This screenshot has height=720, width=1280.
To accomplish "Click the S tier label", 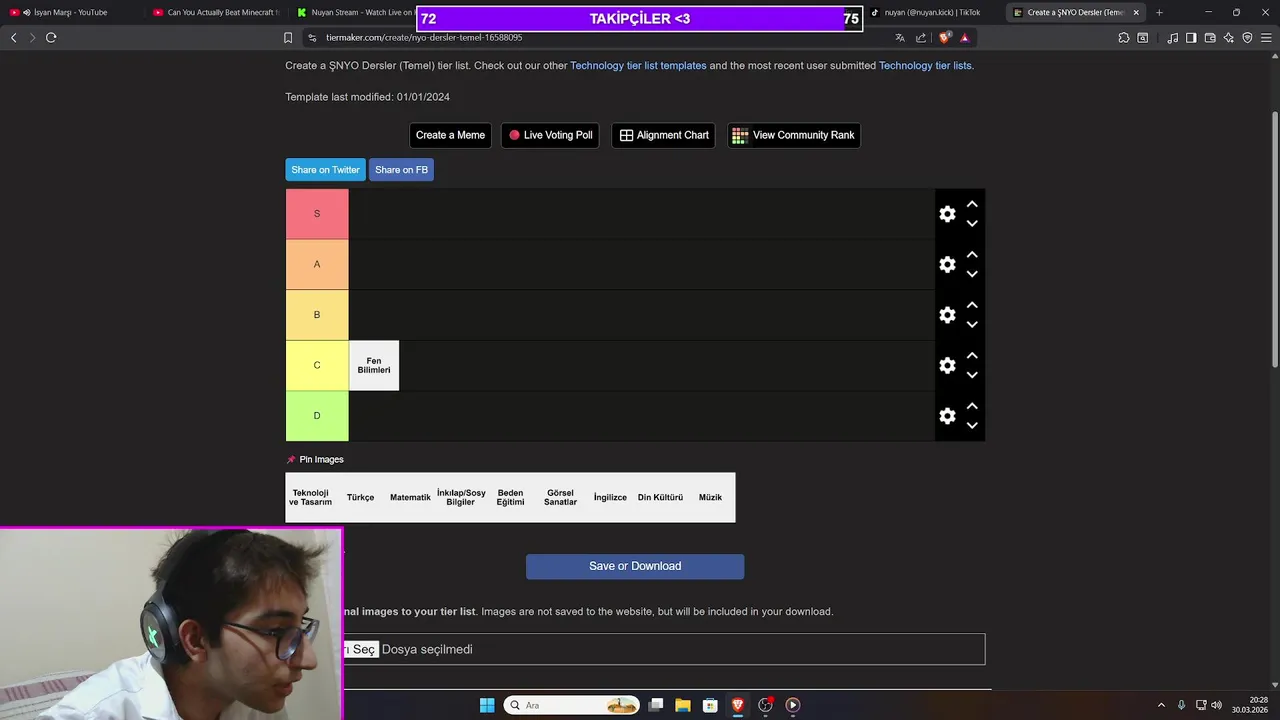I will (x=317, y=214).
